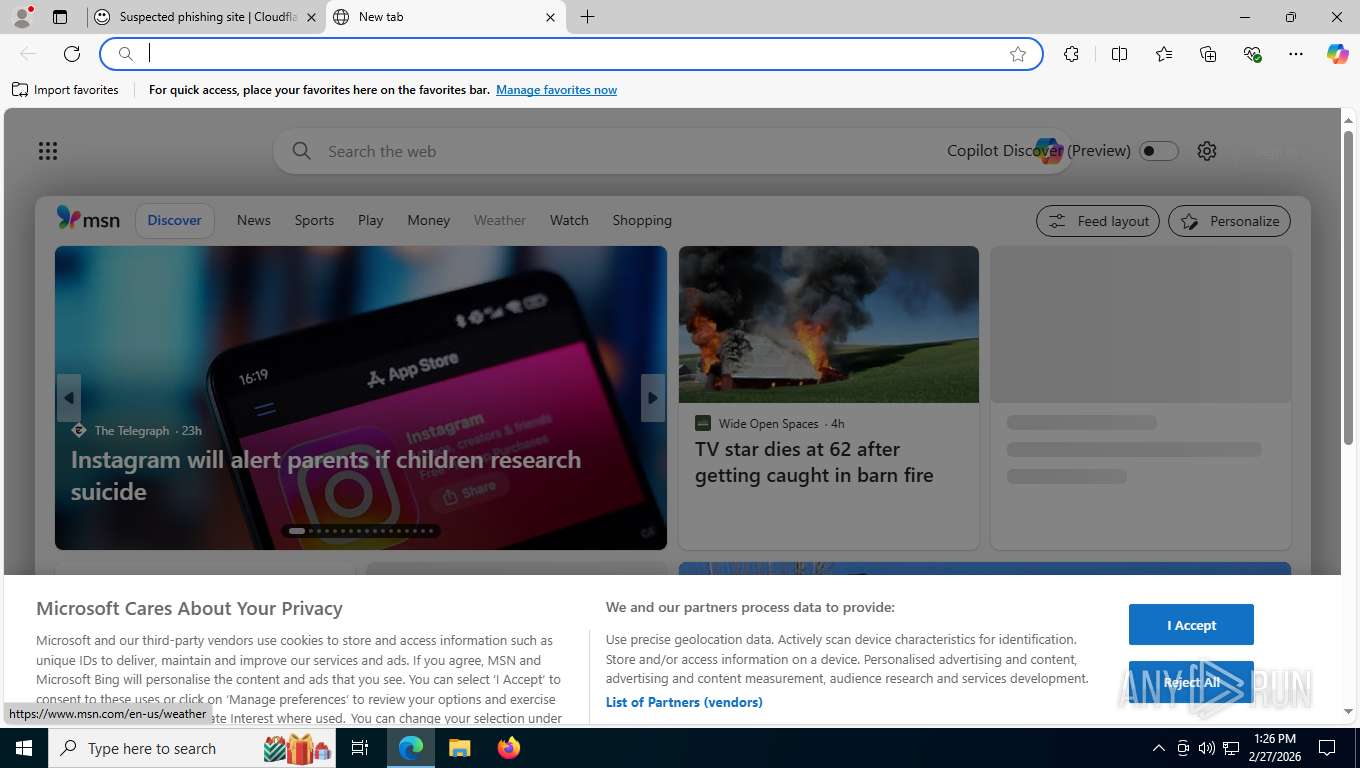This screenshot has height=768, width=1360.
Task: Open the barn fire article thumbnail
Action: 829,324
